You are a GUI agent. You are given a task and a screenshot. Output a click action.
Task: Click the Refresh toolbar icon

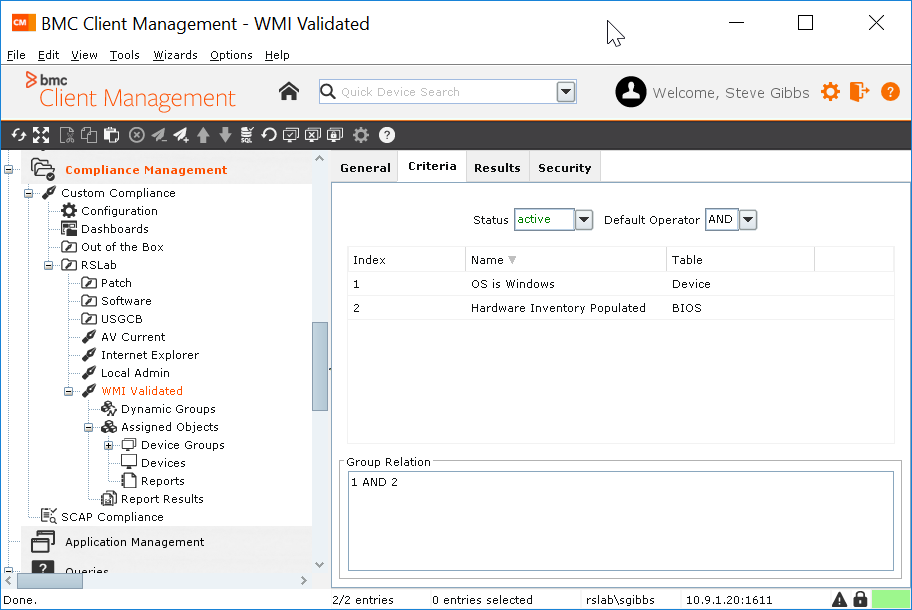(19, 135)
